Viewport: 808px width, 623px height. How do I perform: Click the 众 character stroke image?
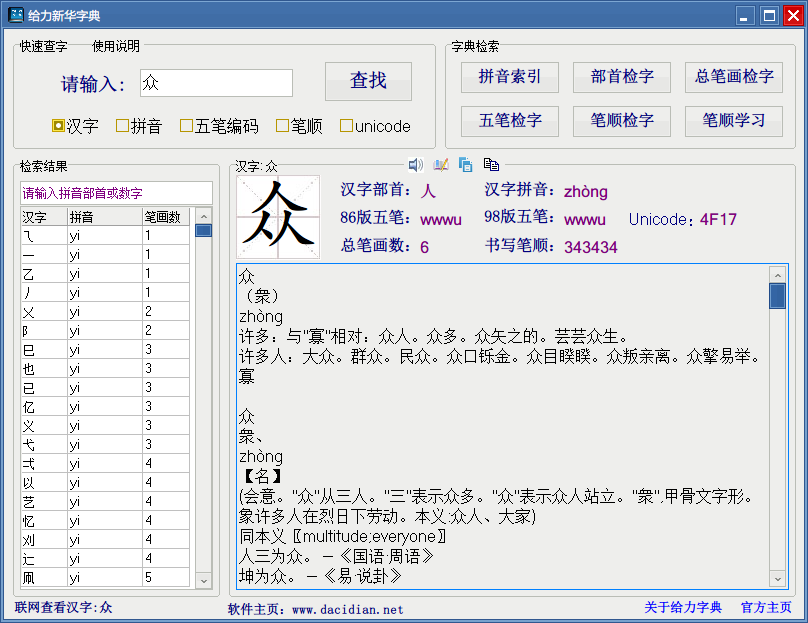(278, 217)
